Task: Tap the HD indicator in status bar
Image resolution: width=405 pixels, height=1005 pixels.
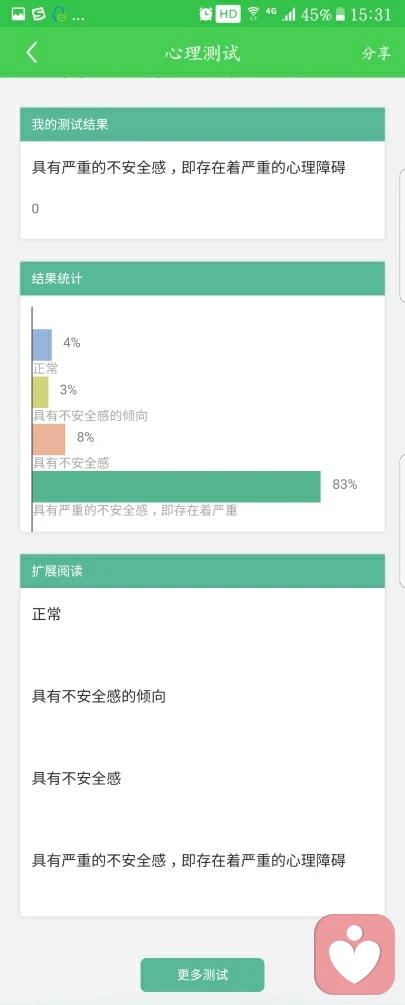Action: click(x=228, y=13)
